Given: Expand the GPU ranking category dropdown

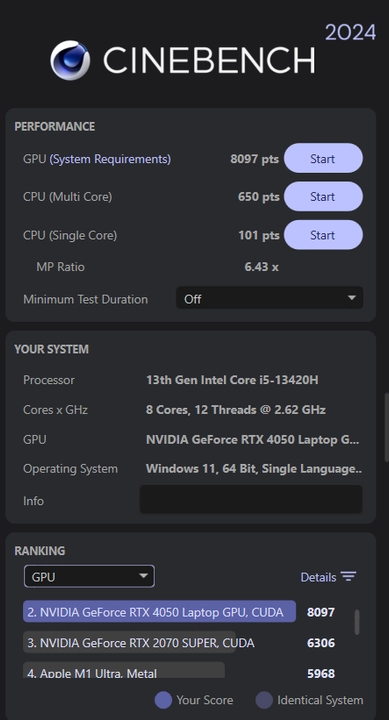Looking at the screenshot, I should point(89,576).
